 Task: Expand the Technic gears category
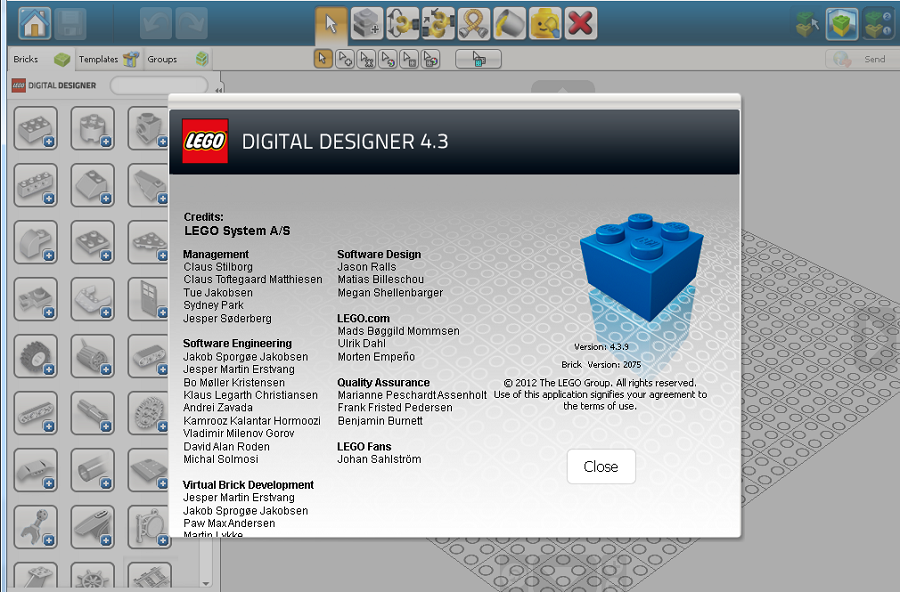click(x=148, y=413)
